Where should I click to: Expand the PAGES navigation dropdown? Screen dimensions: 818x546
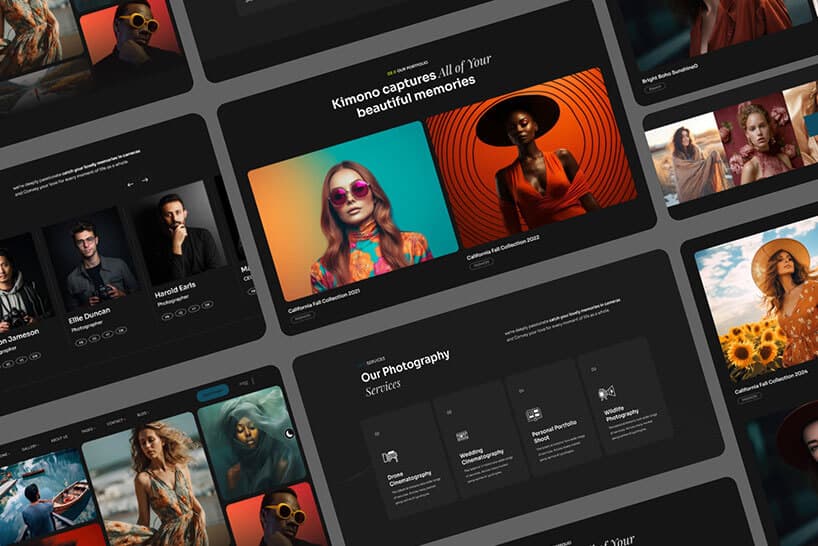tap(88, 430)
